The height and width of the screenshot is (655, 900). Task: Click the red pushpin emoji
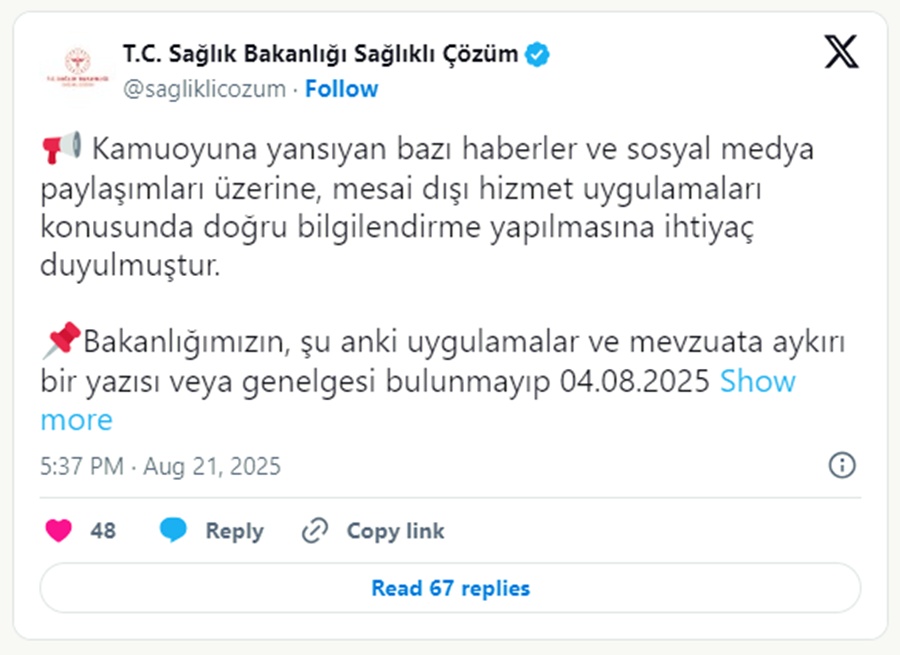point(61,340)
